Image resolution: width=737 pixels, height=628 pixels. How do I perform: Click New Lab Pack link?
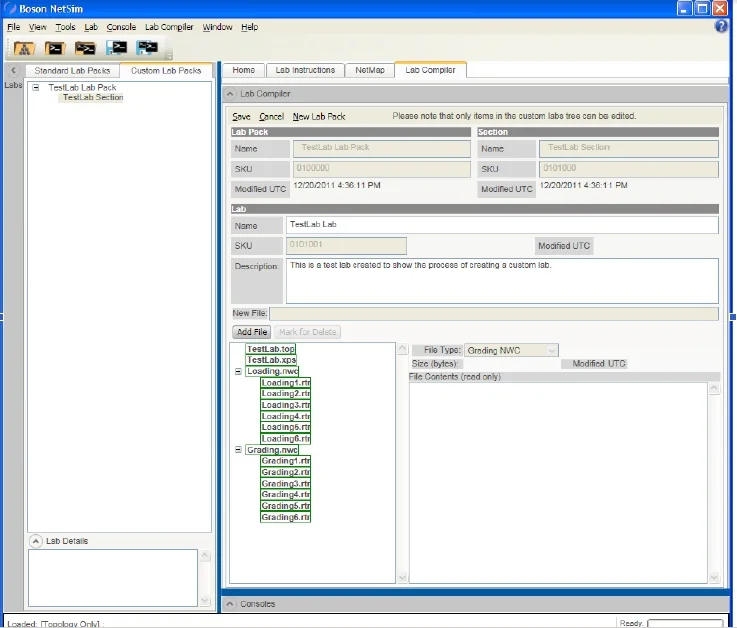[319, 117]
